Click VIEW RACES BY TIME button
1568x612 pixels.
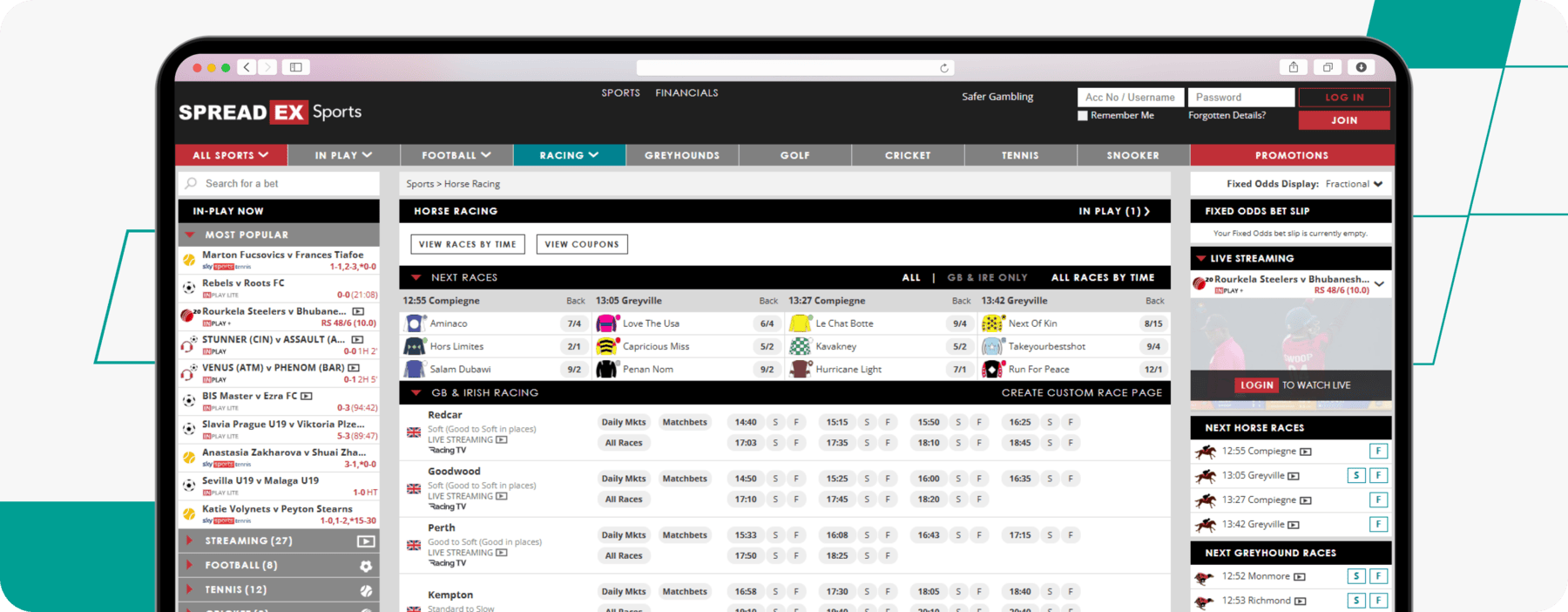468,244
